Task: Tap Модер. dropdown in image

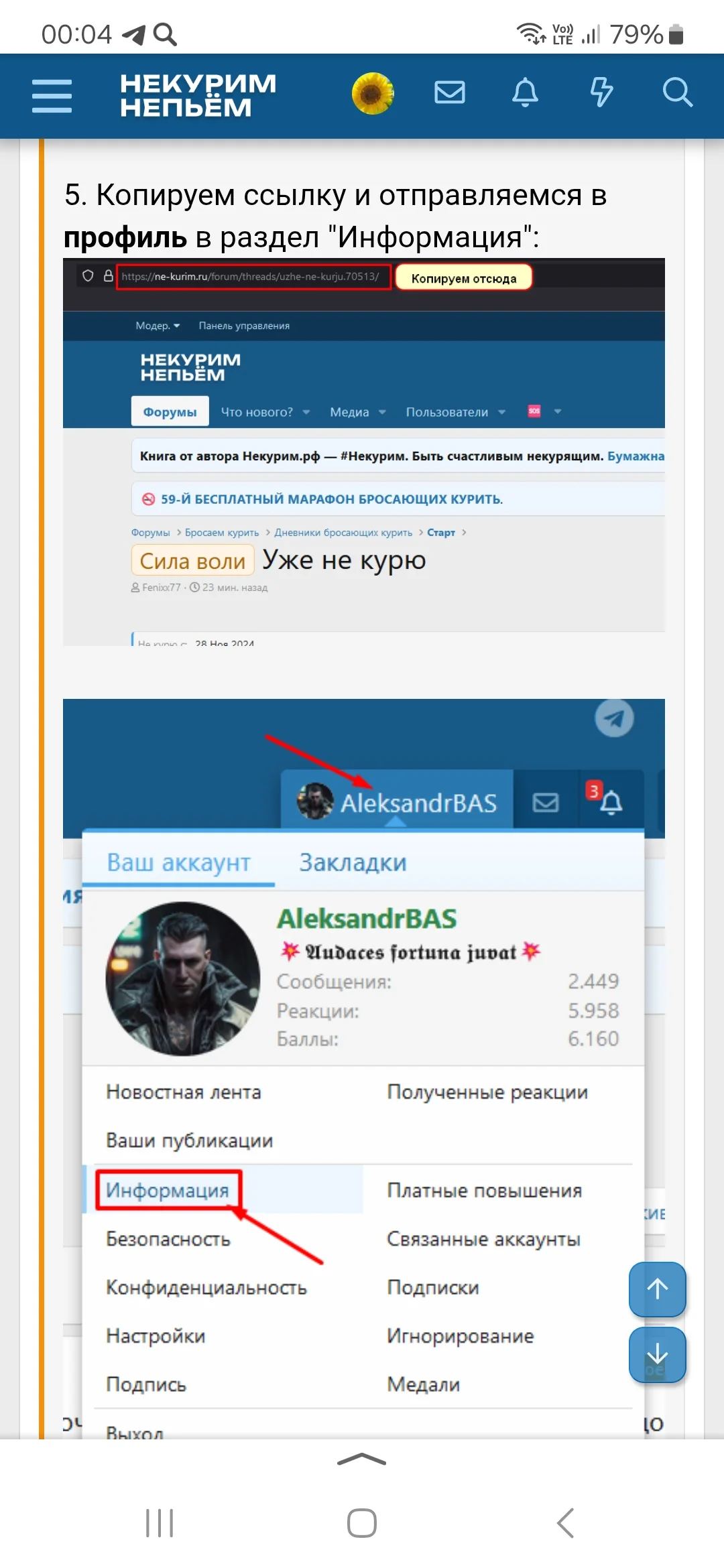Action: pos(158,326)
